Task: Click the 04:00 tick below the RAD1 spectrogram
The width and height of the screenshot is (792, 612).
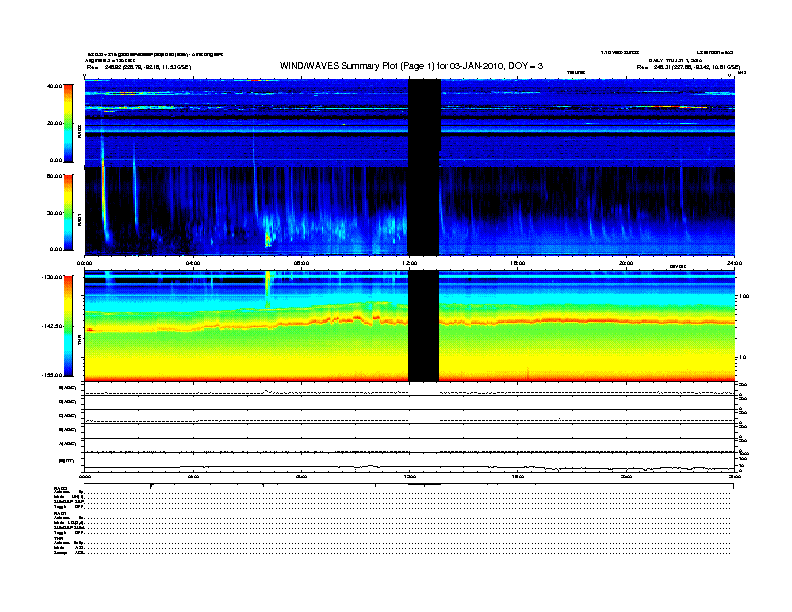Action: 193,263
